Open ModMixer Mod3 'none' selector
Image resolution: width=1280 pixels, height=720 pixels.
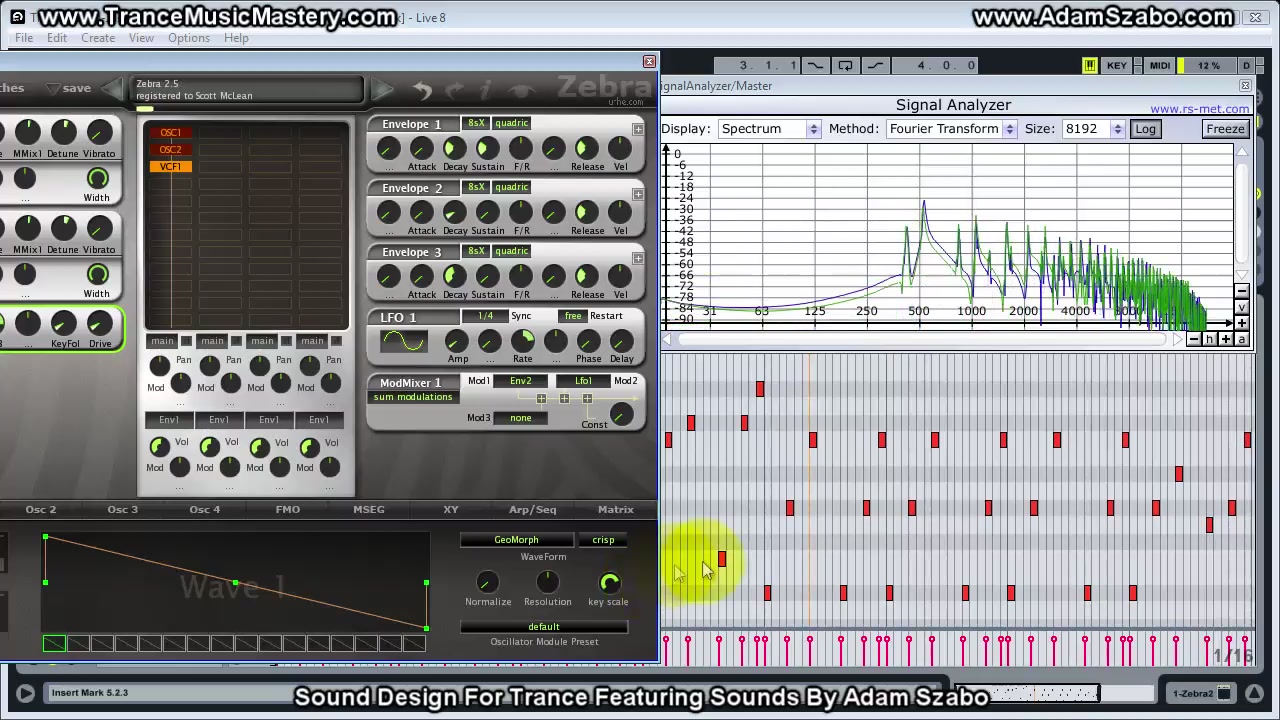520,418
